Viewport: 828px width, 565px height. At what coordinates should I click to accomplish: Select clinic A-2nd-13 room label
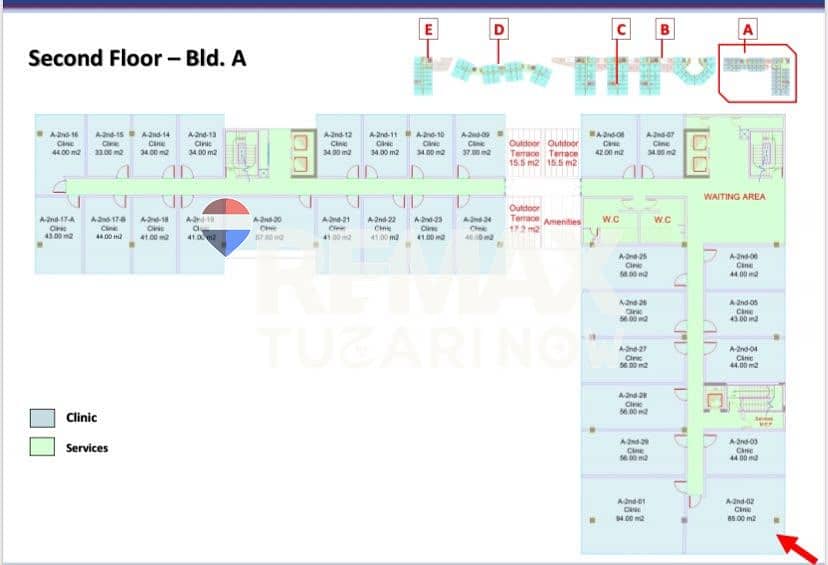pyautogui.click(x=202, y=144)
